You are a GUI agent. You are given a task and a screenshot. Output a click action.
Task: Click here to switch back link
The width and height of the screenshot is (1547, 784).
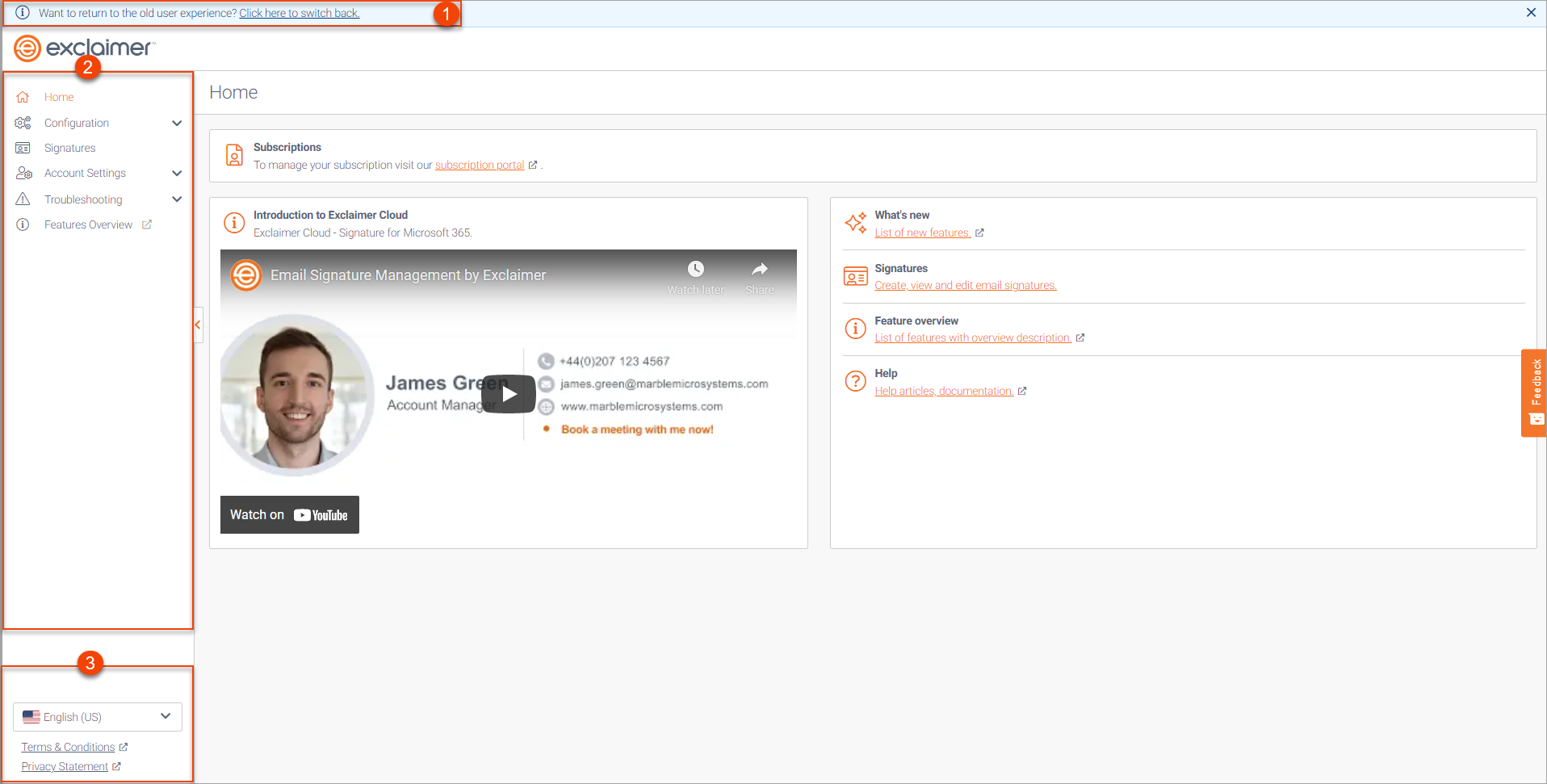click(299, 13)
